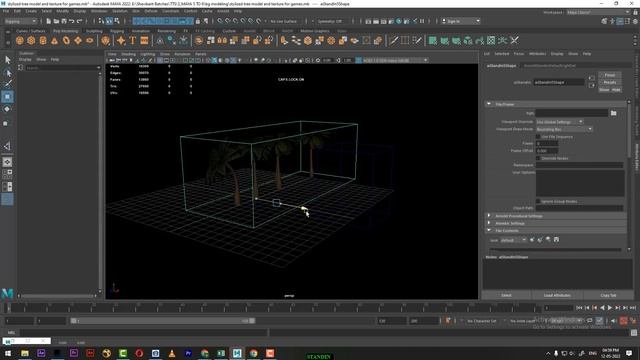Click play forward playback button
Screen dimensions: 640x360
(x=610, y=308)
